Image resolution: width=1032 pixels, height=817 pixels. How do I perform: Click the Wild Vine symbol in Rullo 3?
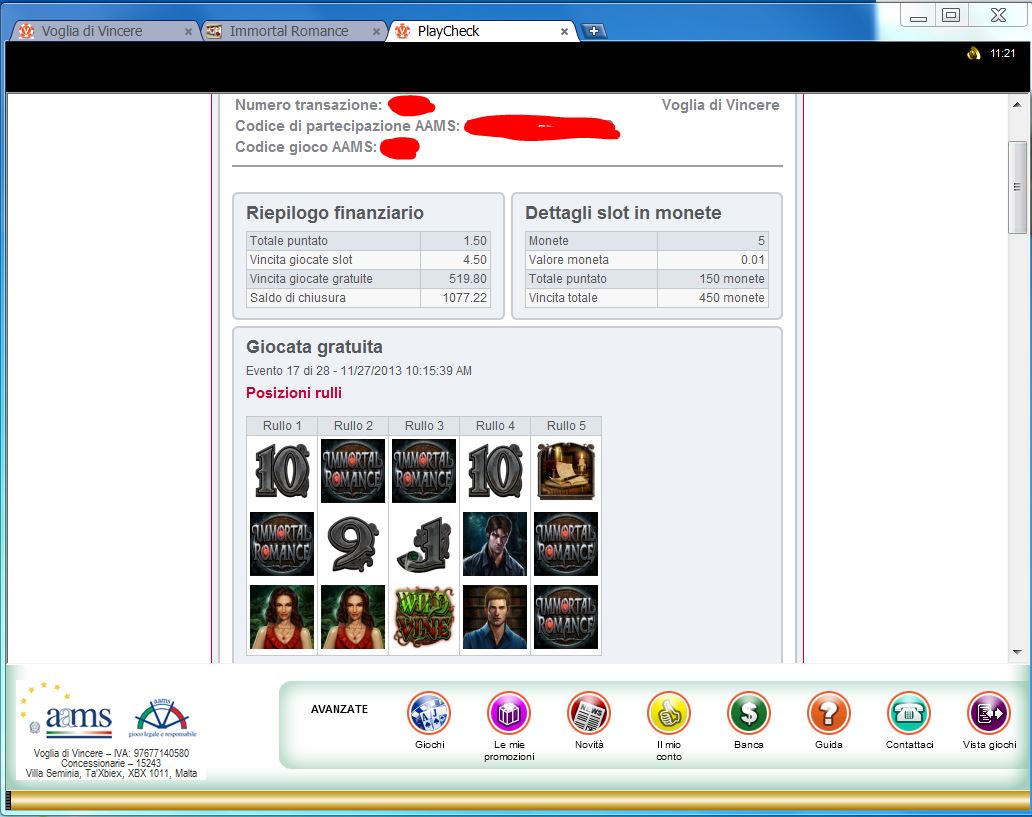424,617
